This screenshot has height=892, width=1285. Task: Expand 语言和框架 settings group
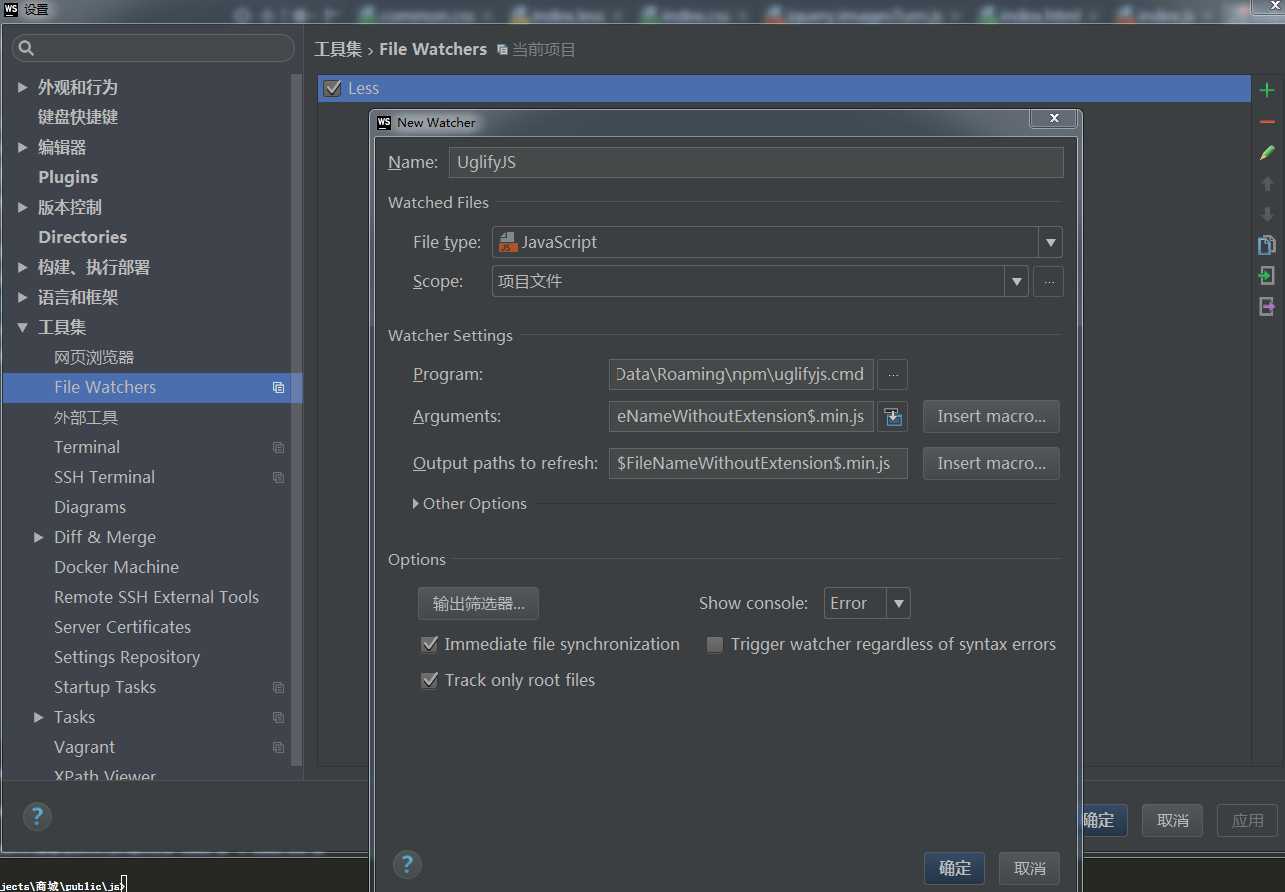click(x=23, y=298)
